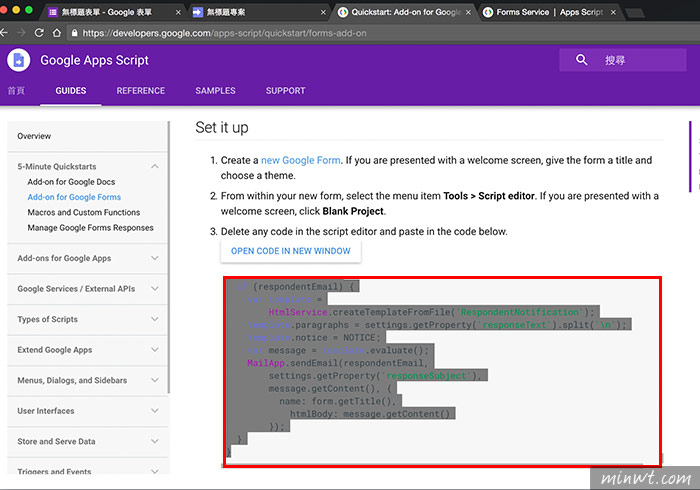Click the HtmlService.createTemplateFromFile code line

(x=431, y=312)
